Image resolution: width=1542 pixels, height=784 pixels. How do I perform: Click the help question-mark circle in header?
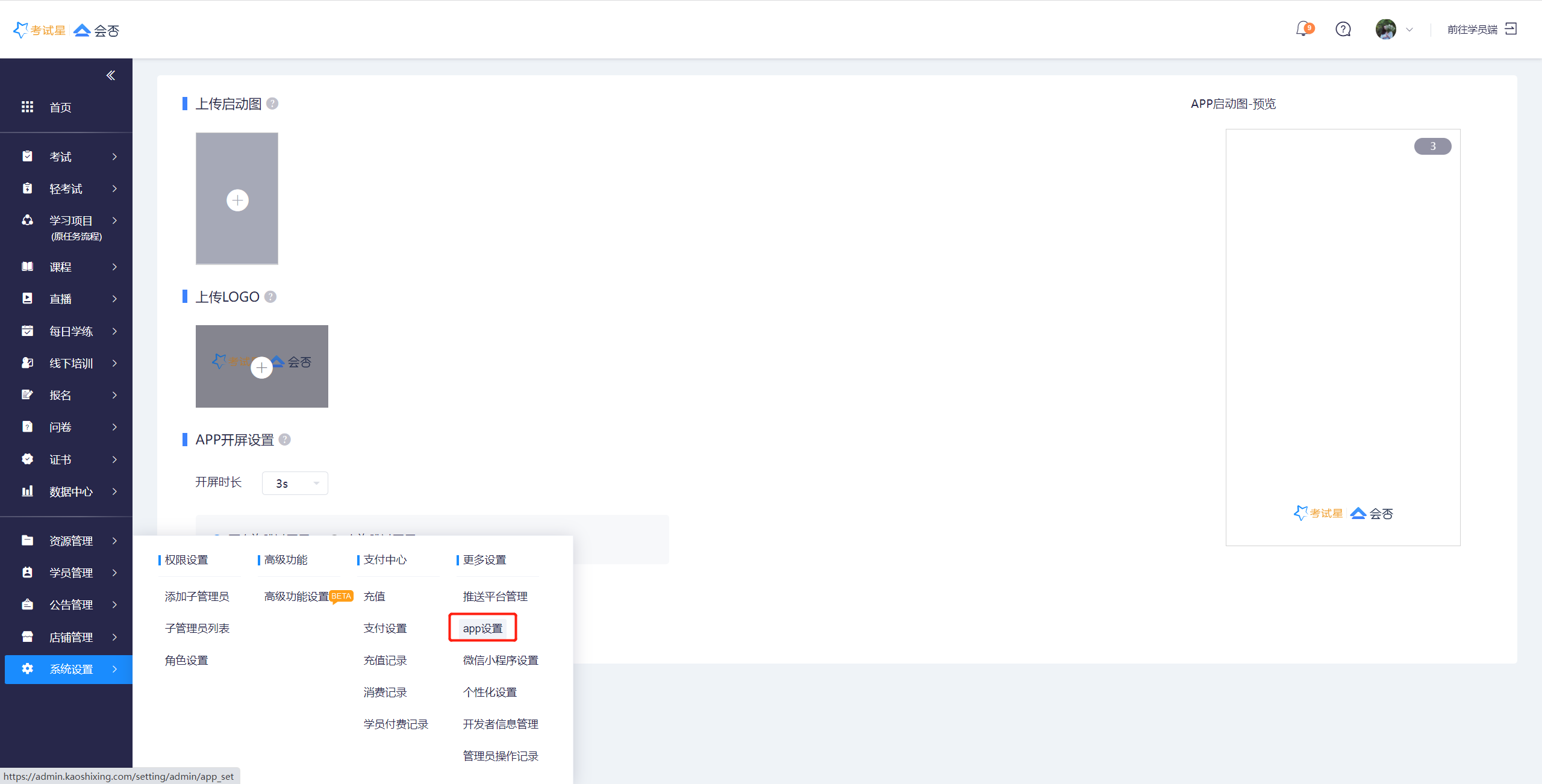(1343, 29)
